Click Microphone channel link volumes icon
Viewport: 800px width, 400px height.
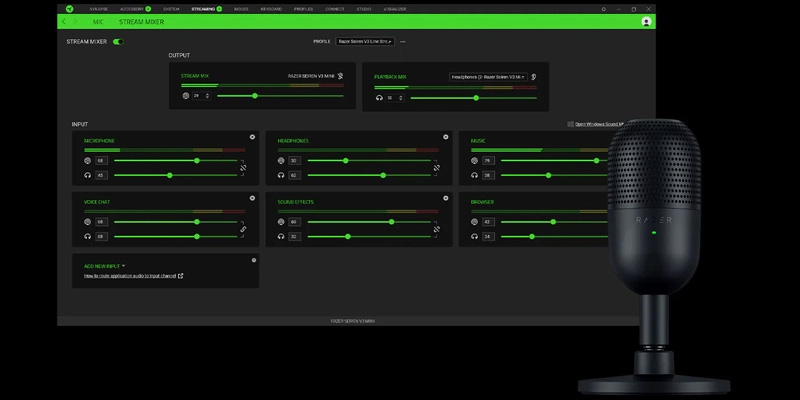click(242, 168)
